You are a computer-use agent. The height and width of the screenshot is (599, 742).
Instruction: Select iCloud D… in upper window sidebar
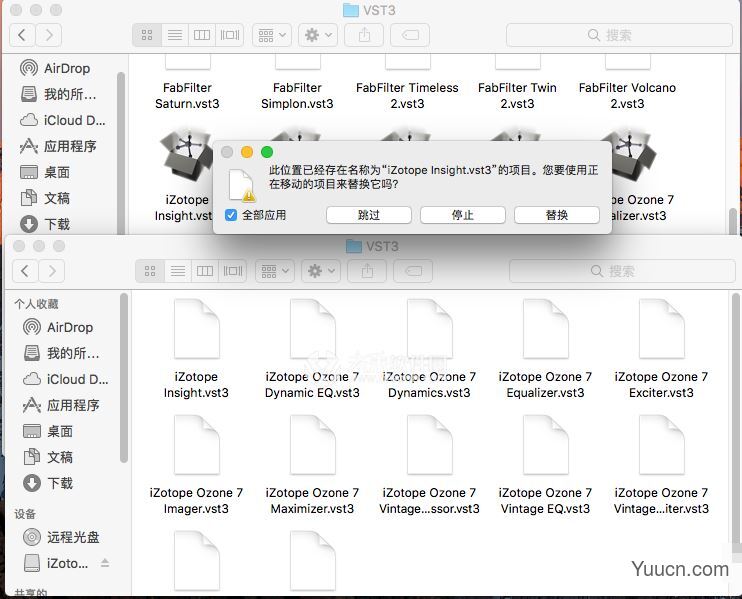point(62,120)
